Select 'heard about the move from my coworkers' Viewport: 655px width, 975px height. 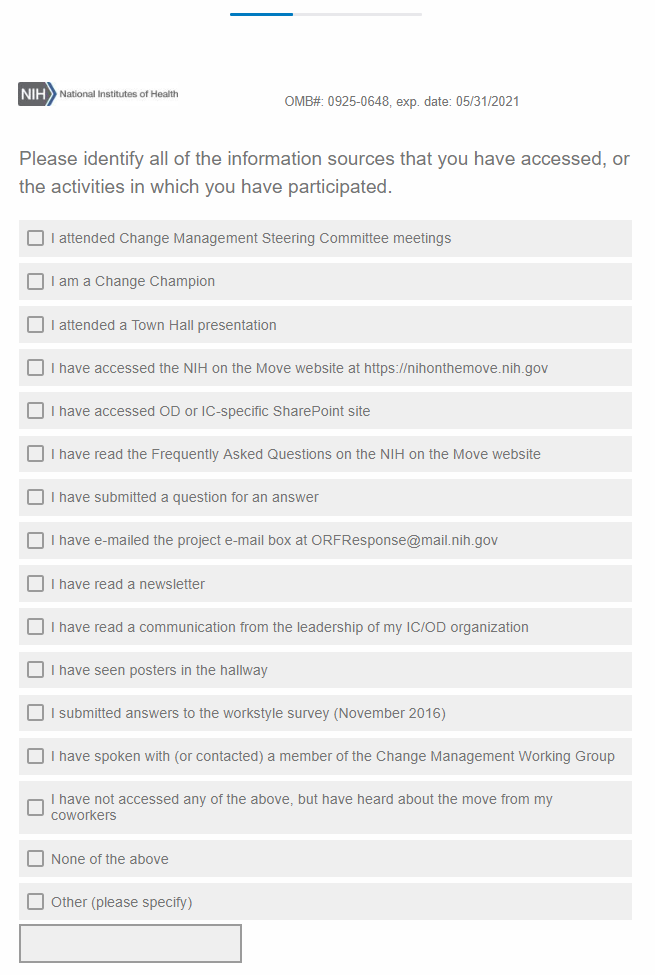[36, 807]
